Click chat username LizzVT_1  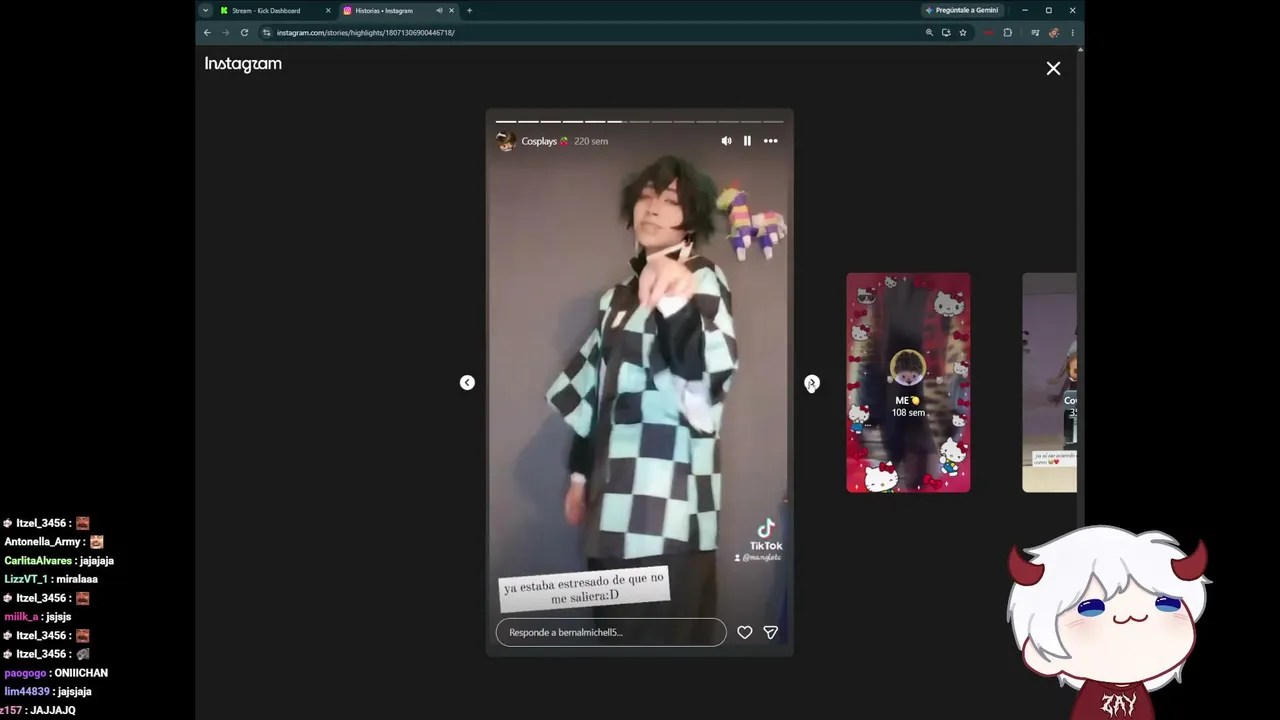click(26, 580)
